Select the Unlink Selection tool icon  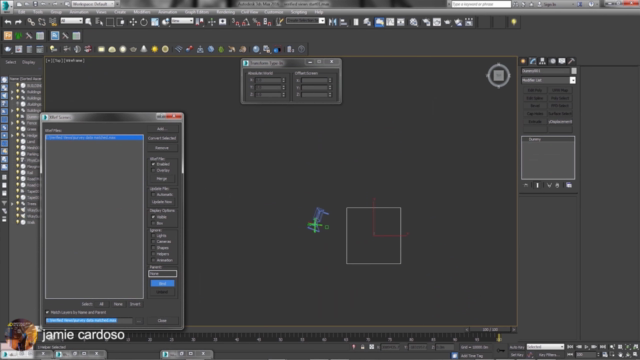point(42,22)
